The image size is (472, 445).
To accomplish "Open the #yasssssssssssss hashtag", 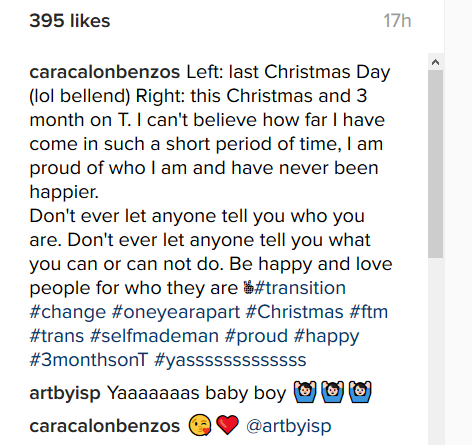I will pos(230,360).
